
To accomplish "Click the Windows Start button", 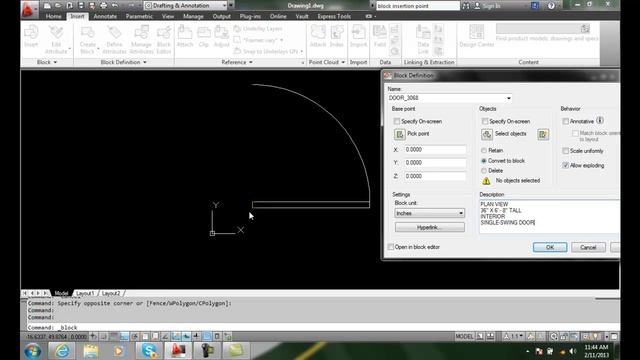I will [x=33, y=351].
